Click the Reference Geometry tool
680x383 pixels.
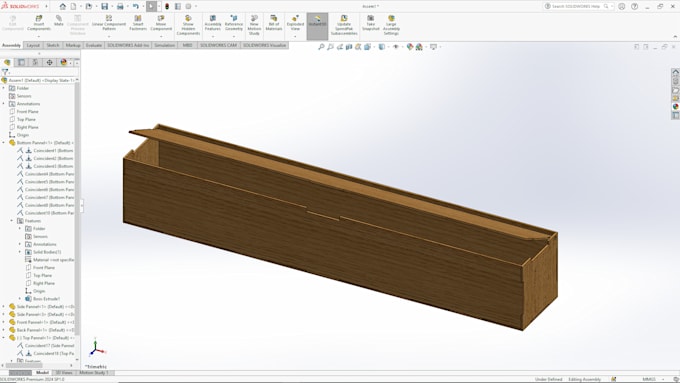click(234, 23)
